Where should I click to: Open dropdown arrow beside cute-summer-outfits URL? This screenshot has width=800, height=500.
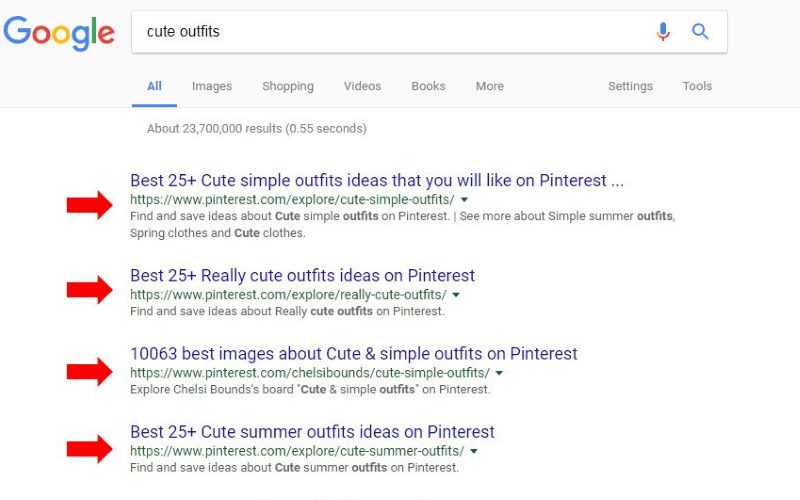tap(474, 451)
